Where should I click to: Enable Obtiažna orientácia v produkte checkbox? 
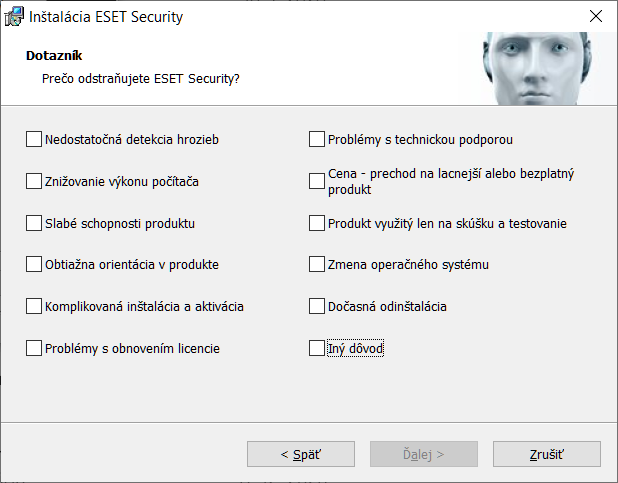pyautogui.click(x=34, y=264)
